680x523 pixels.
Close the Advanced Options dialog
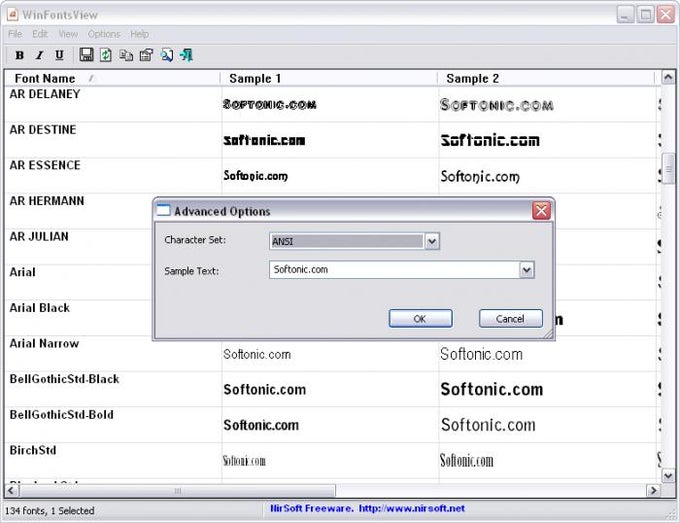541,211
